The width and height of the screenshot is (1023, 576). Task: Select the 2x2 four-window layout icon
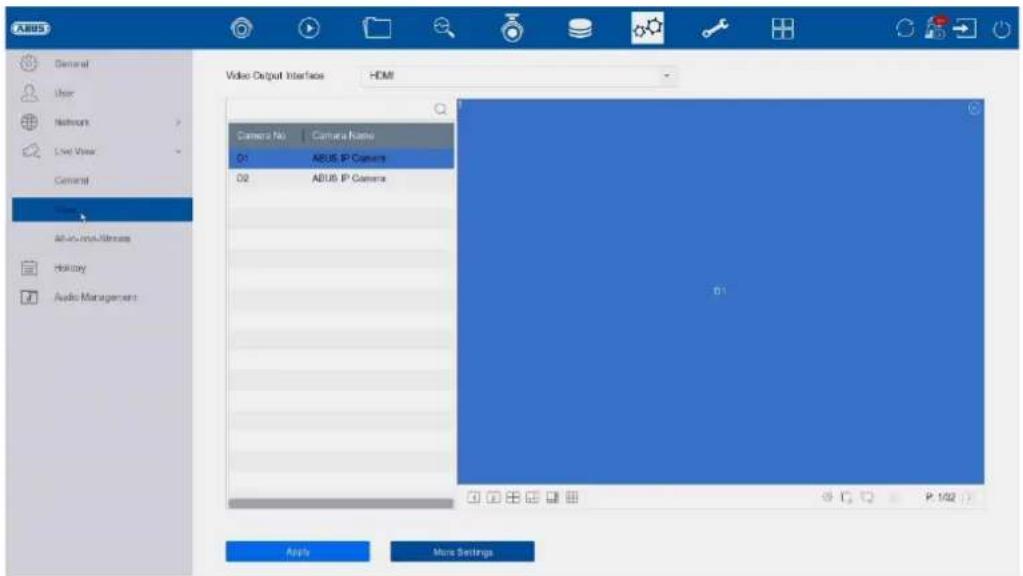[513, 498]
